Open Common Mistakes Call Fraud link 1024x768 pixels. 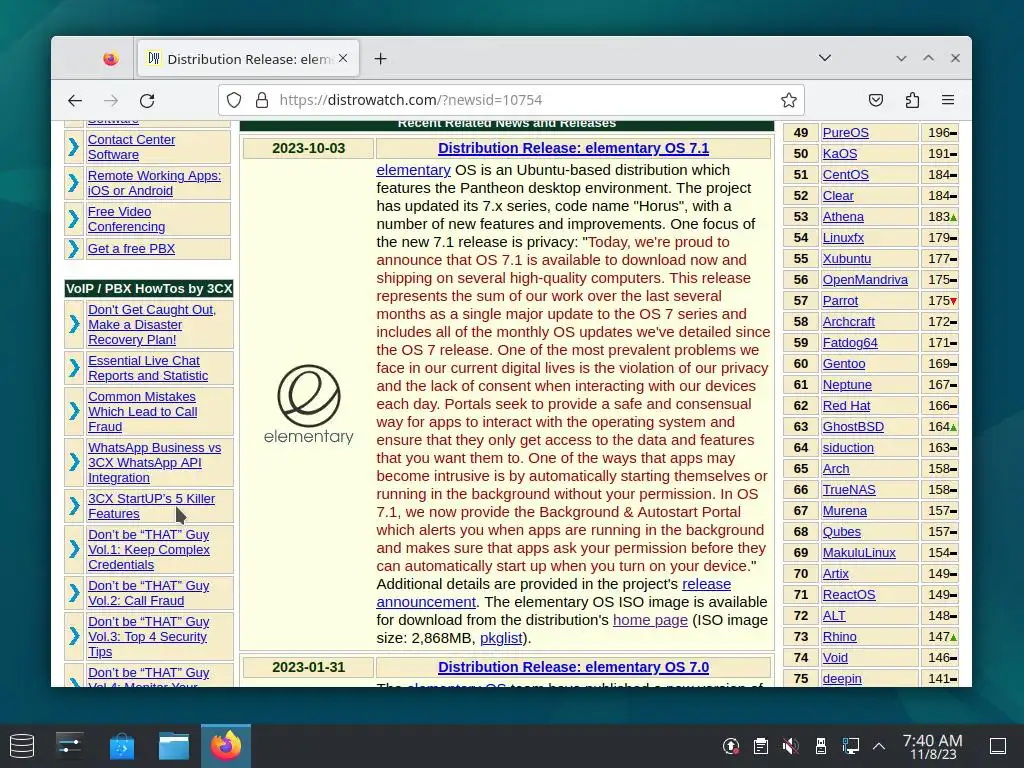coord(142,411)
